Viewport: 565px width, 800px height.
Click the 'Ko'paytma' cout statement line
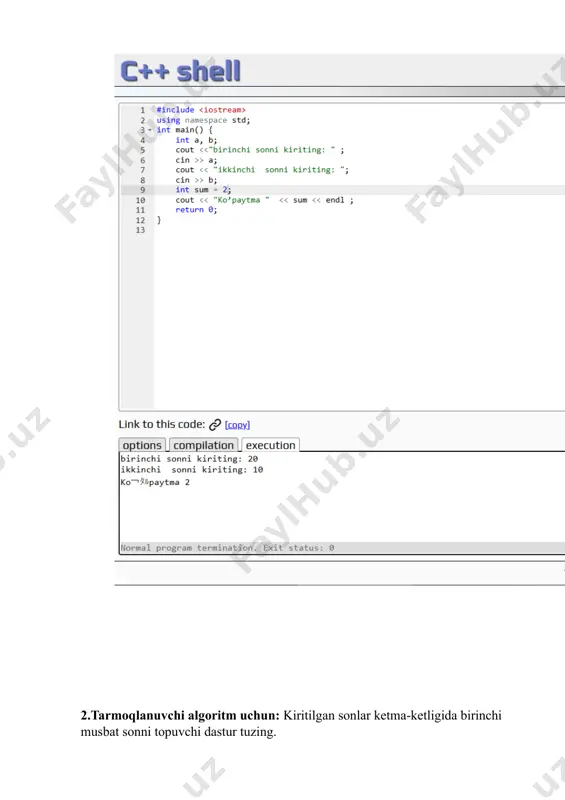tap(264, 200)
